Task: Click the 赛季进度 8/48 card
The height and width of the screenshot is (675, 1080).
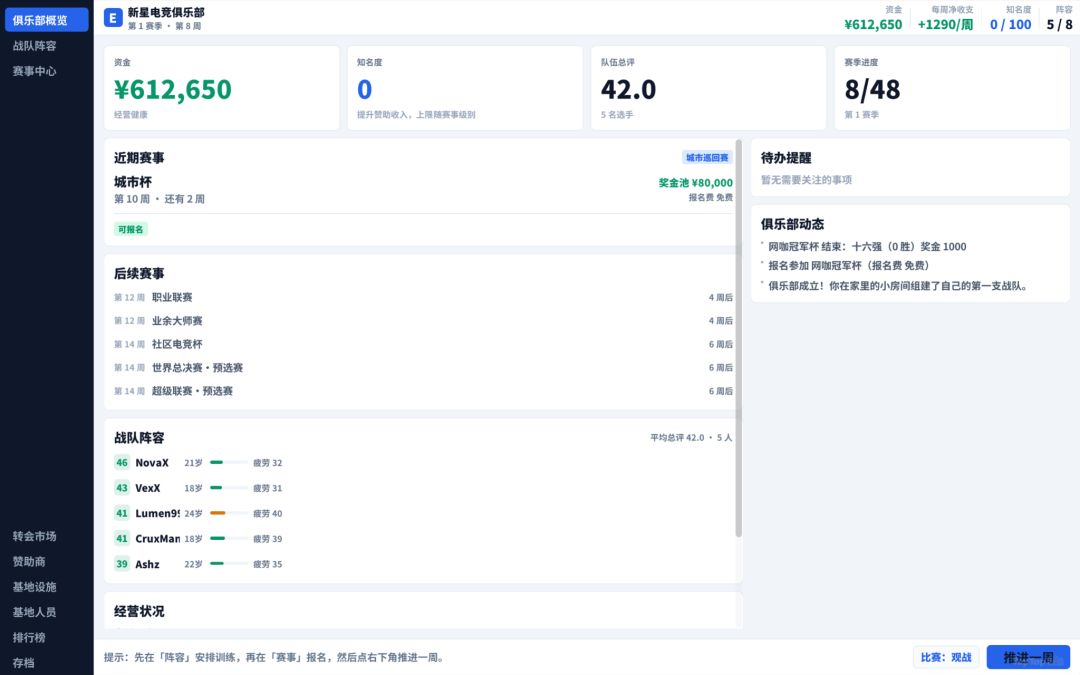Action: coord(952,88)
